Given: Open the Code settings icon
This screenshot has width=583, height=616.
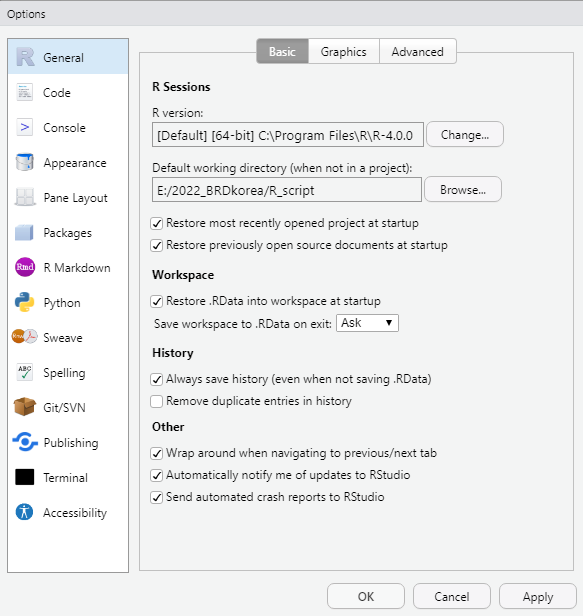Looking at the screenshot, I should (24, 93).
